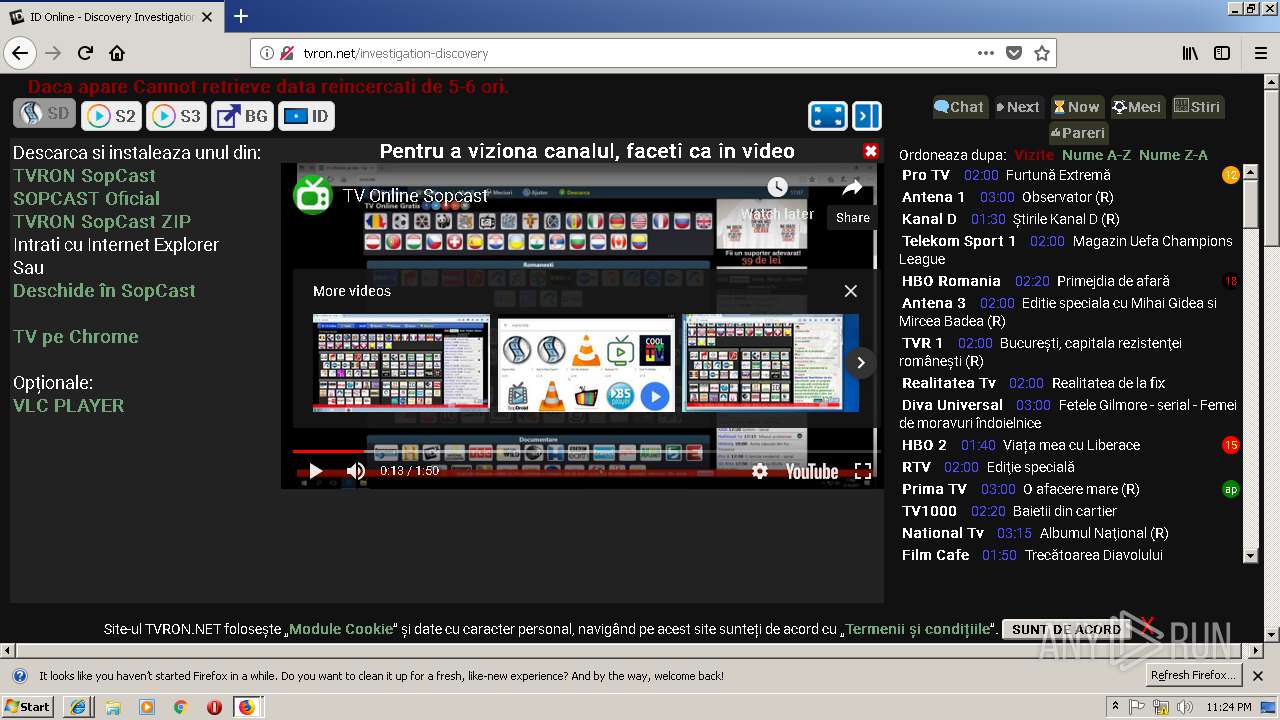Image resolution: width=1280 pixels, height=720 pixels.
Task: Play the YouTube video
Action: point(315,471)
